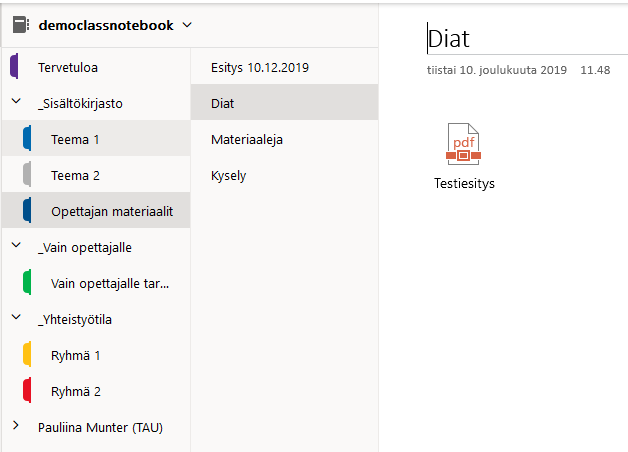This screenshot has height=452, width=628.
Task: Open the Esitys 10.12.2019 page
Action: click(260, 67)
